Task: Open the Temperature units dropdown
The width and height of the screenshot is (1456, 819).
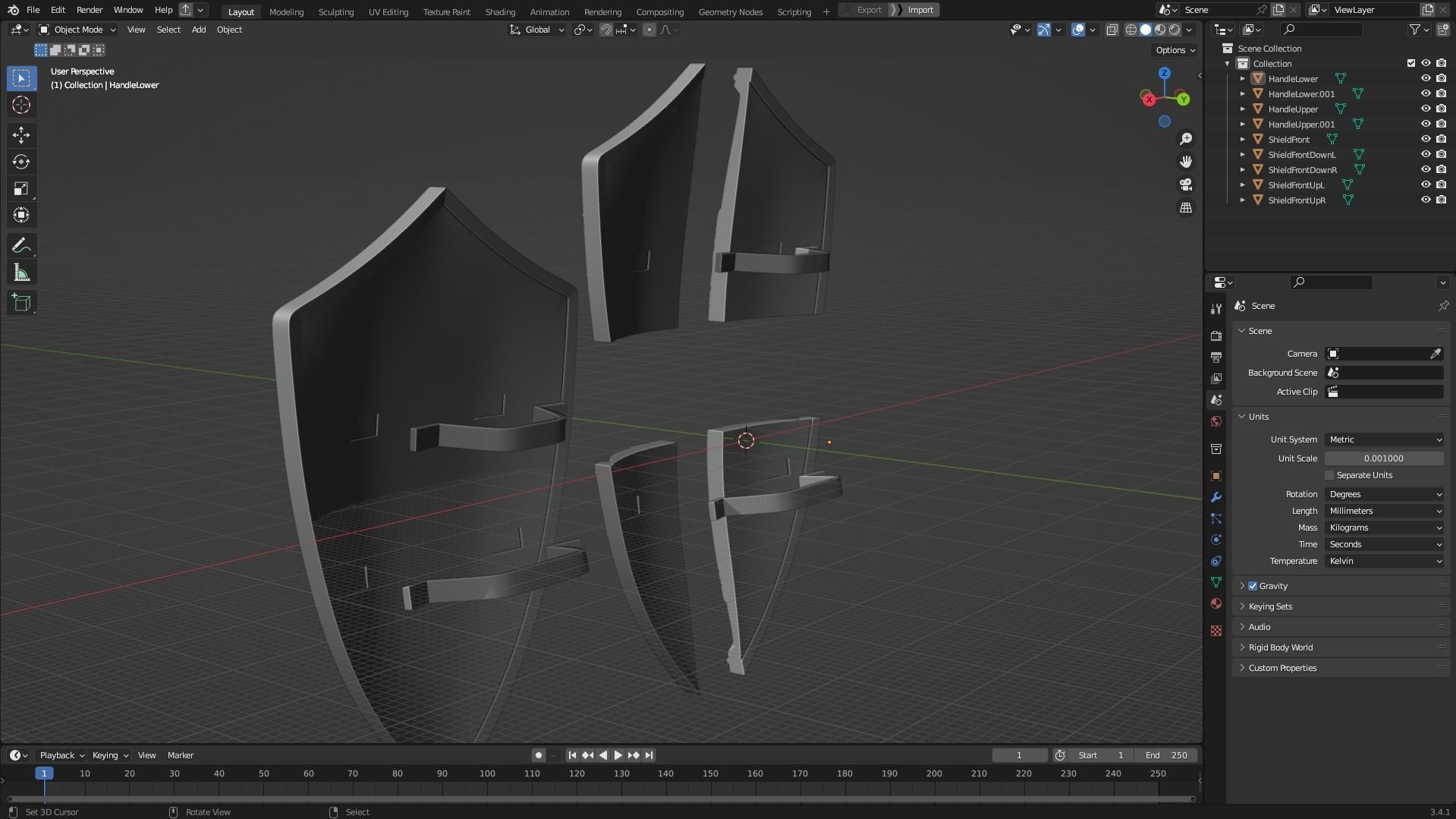Action: point(1384,561)
